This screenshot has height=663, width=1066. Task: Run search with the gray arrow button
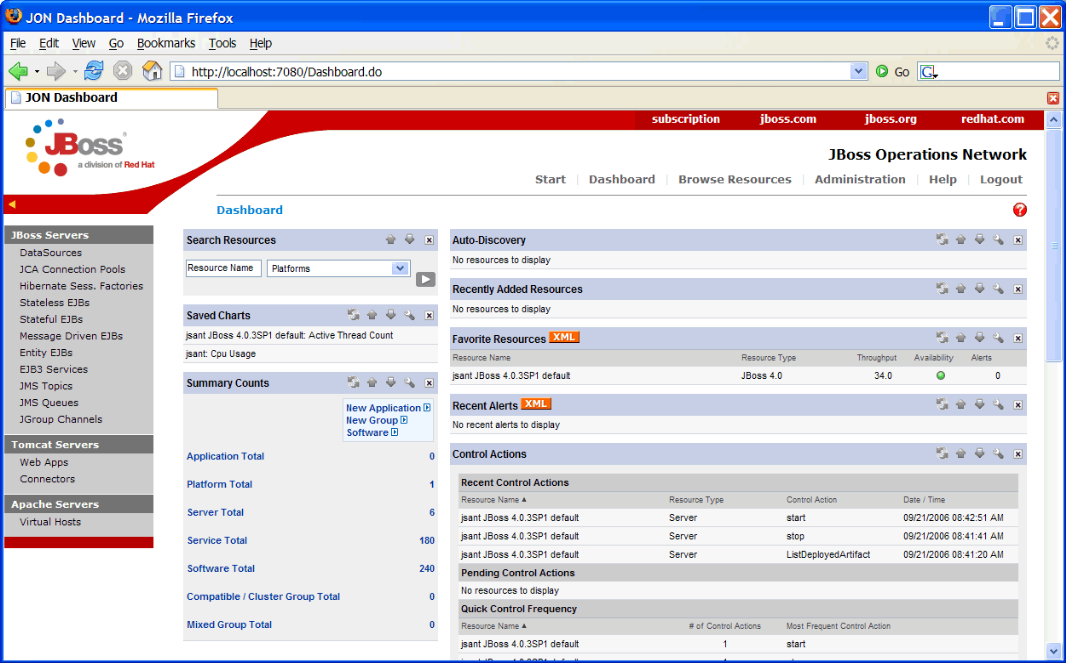pos(425,280)
